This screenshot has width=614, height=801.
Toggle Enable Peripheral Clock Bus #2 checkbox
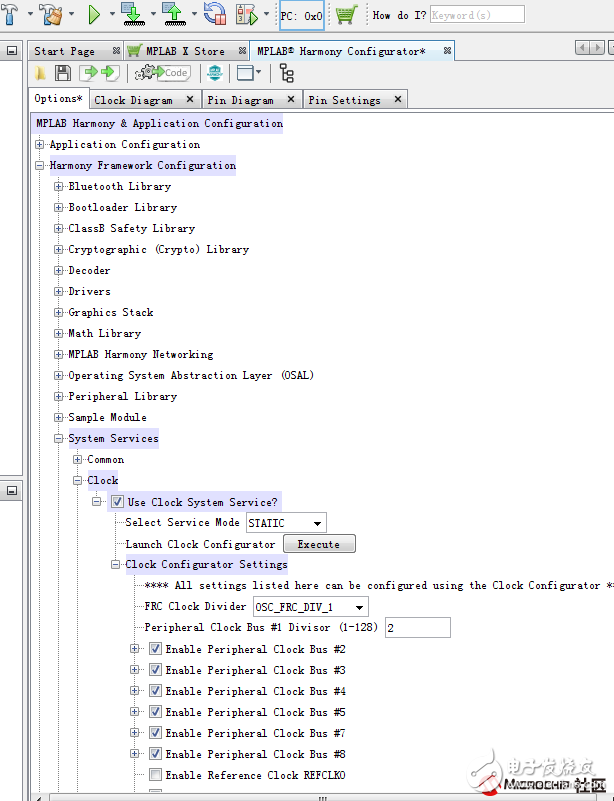[x=155, y=649]
